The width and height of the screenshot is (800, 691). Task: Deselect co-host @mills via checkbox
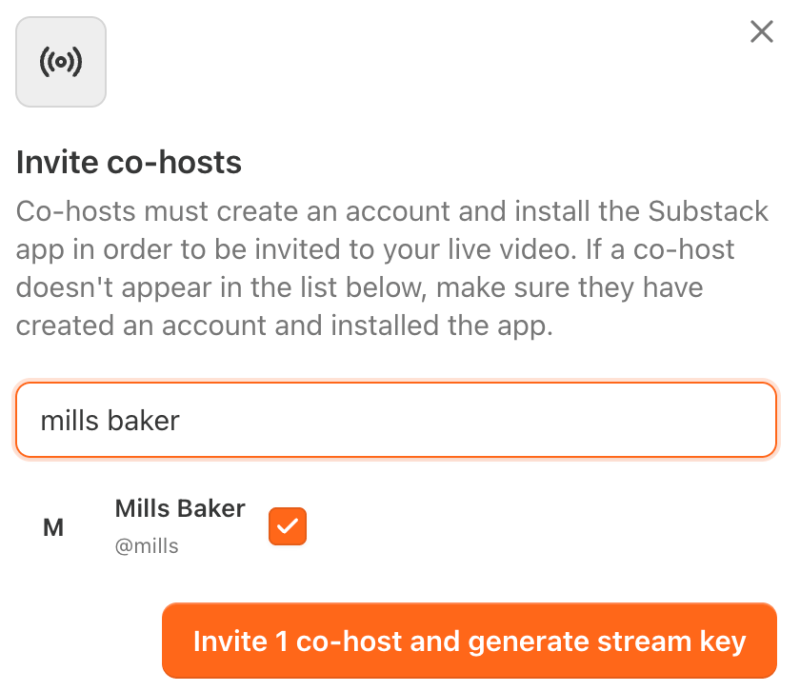[x=287, y=527]
